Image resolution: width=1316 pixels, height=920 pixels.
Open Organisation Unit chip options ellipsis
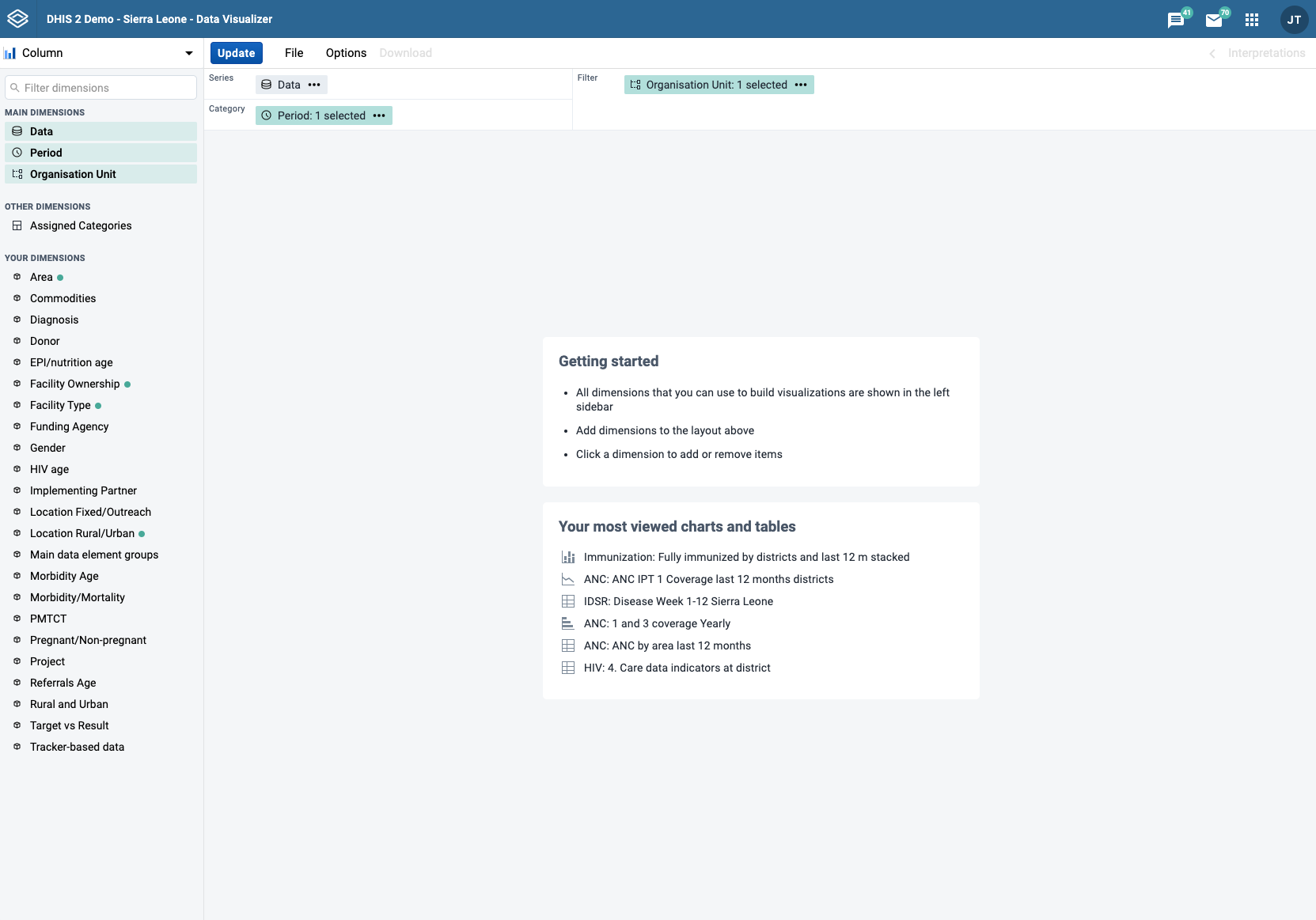[801, 85]
